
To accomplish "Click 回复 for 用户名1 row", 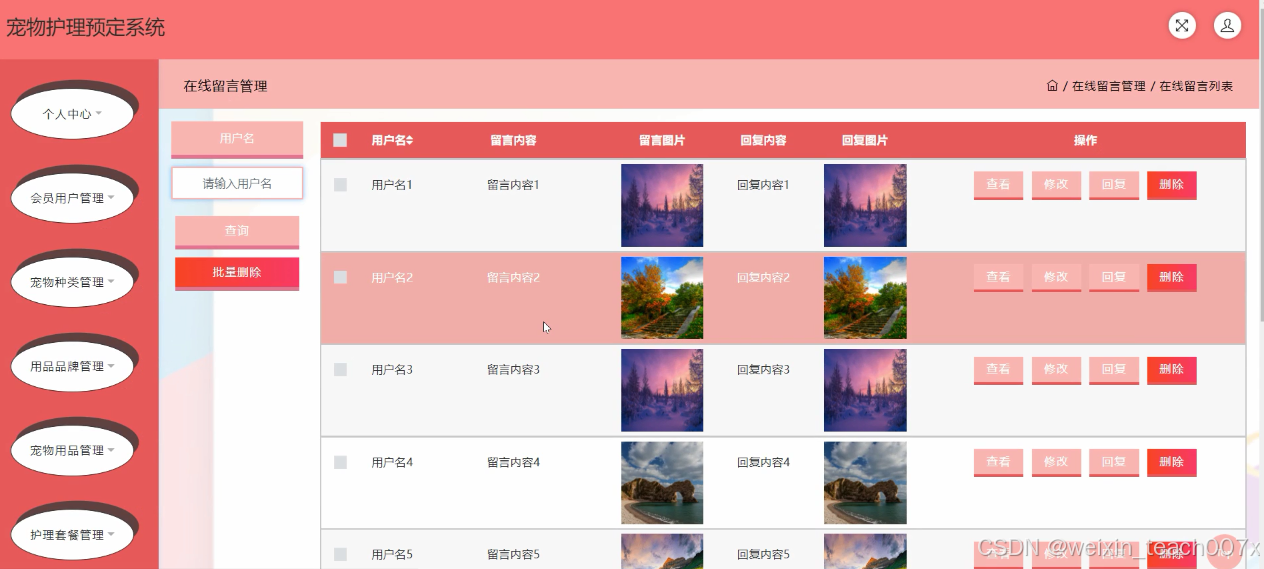I will [1114, 185].
